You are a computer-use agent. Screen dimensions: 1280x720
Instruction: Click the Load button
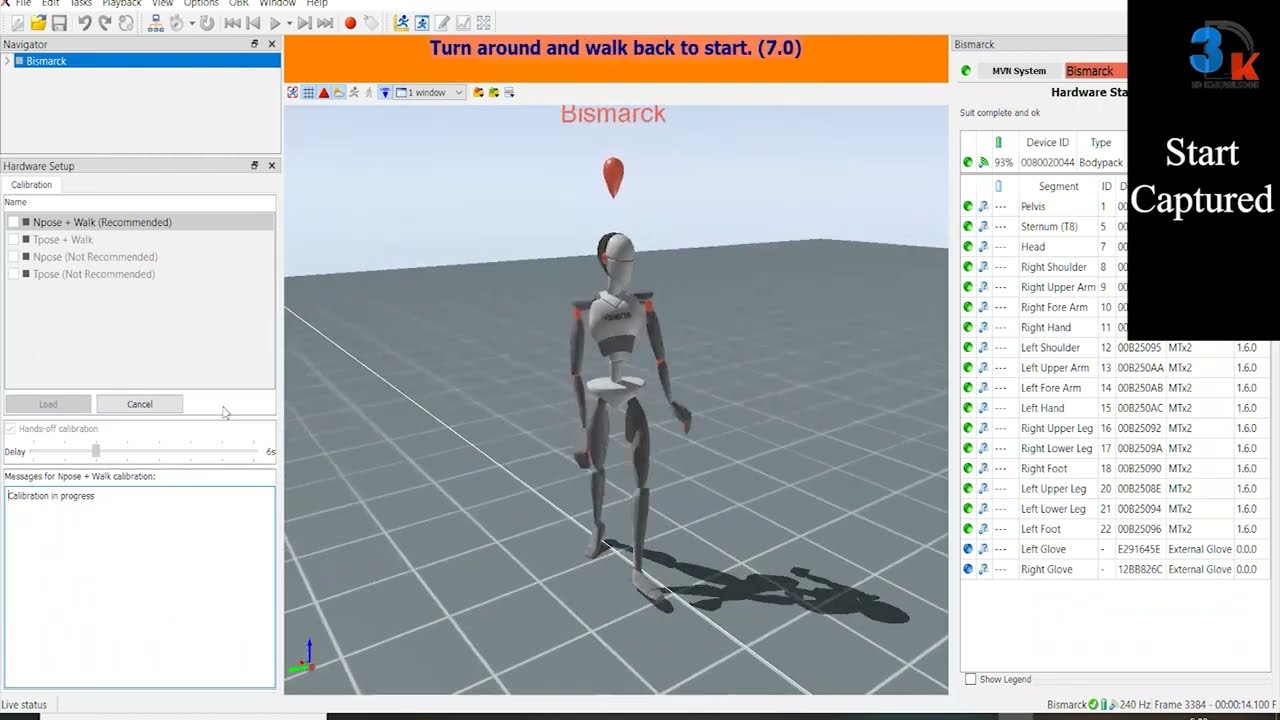click(48, 404)
